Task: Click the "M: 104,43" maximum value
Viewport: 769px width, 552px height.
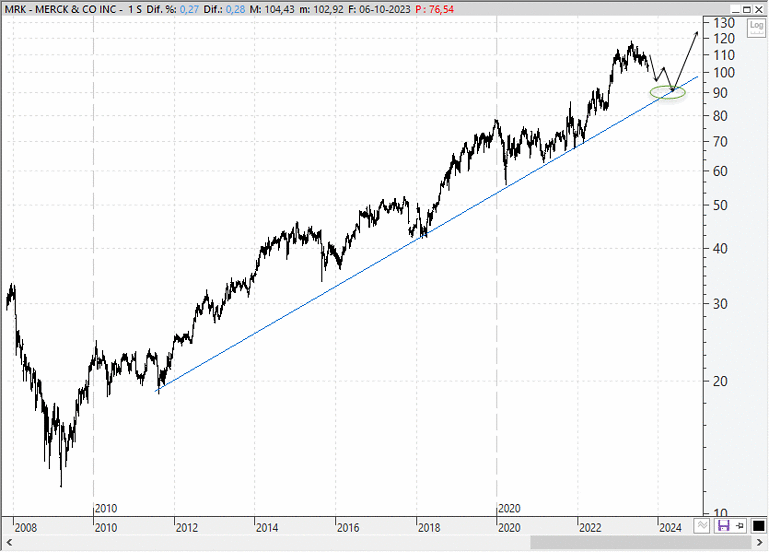Action: click(x=272, y=9)
